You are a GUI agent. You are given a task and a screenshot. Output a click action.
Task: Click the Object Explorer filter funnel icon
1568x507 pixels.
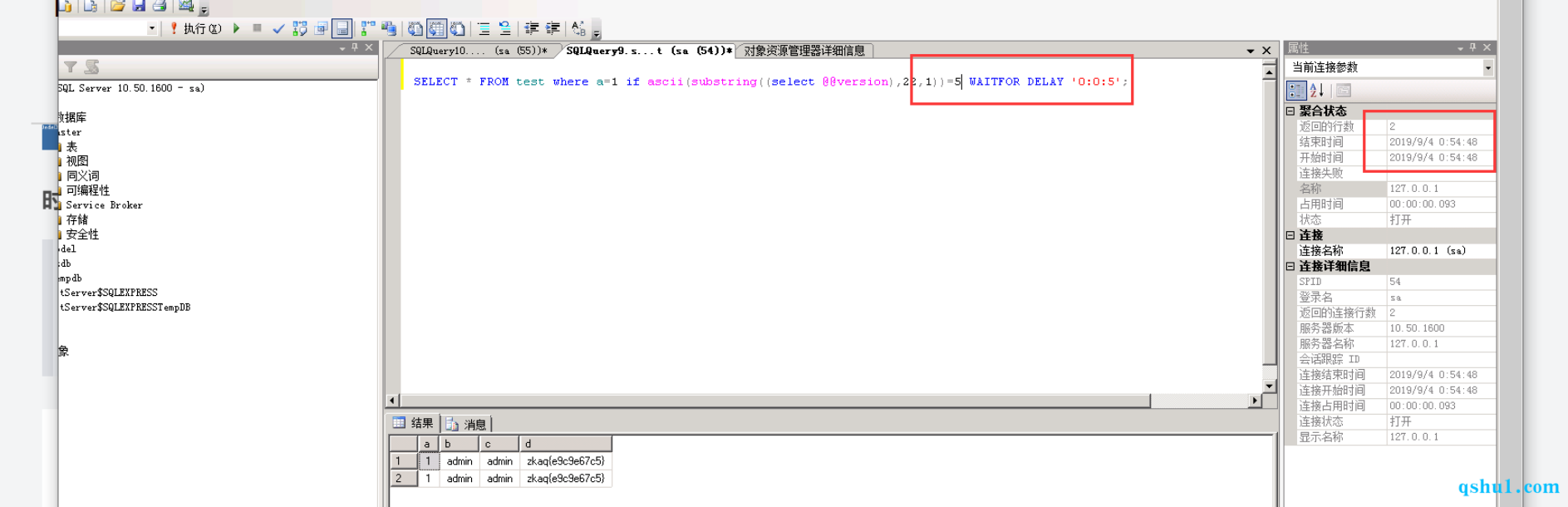point(71,66)
